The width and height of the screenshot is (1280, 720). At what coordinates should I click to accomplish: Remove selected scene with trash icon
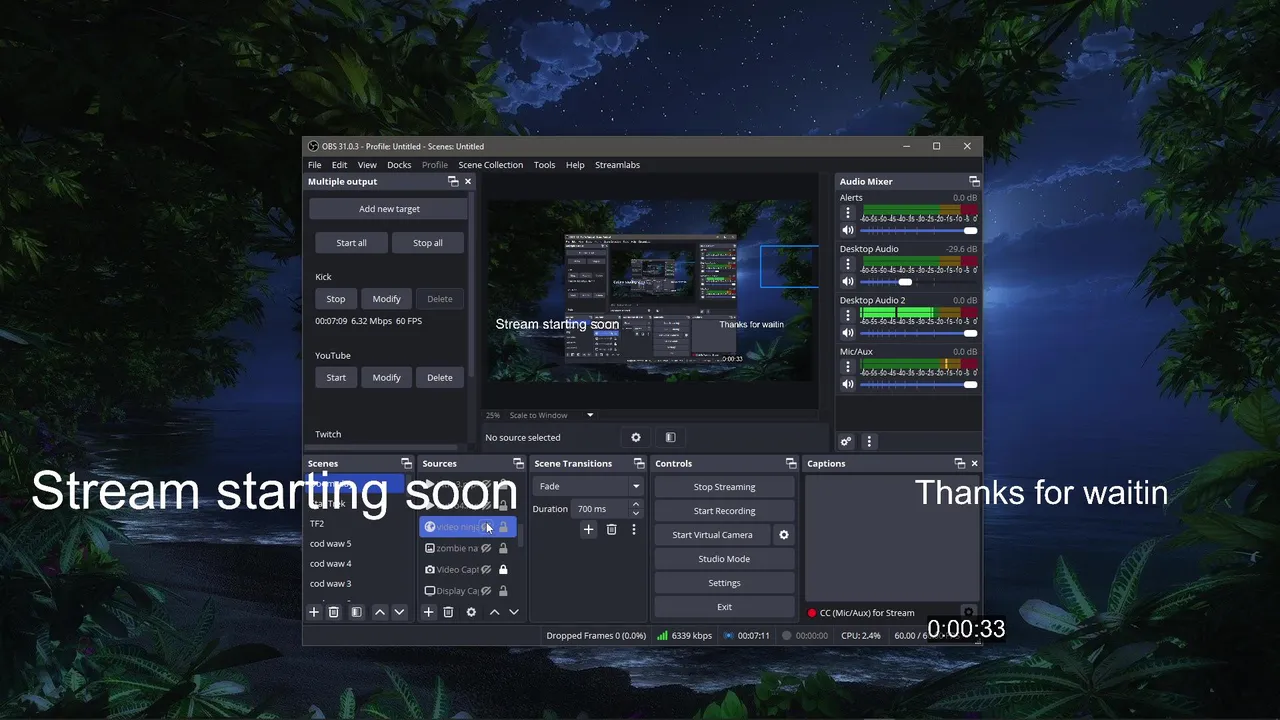pos(334,612)
